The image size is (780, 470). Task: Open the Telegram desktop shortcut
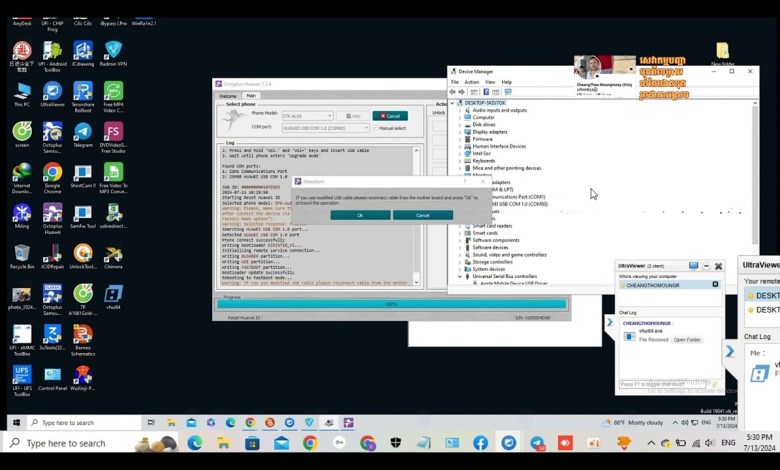[83, 133]
